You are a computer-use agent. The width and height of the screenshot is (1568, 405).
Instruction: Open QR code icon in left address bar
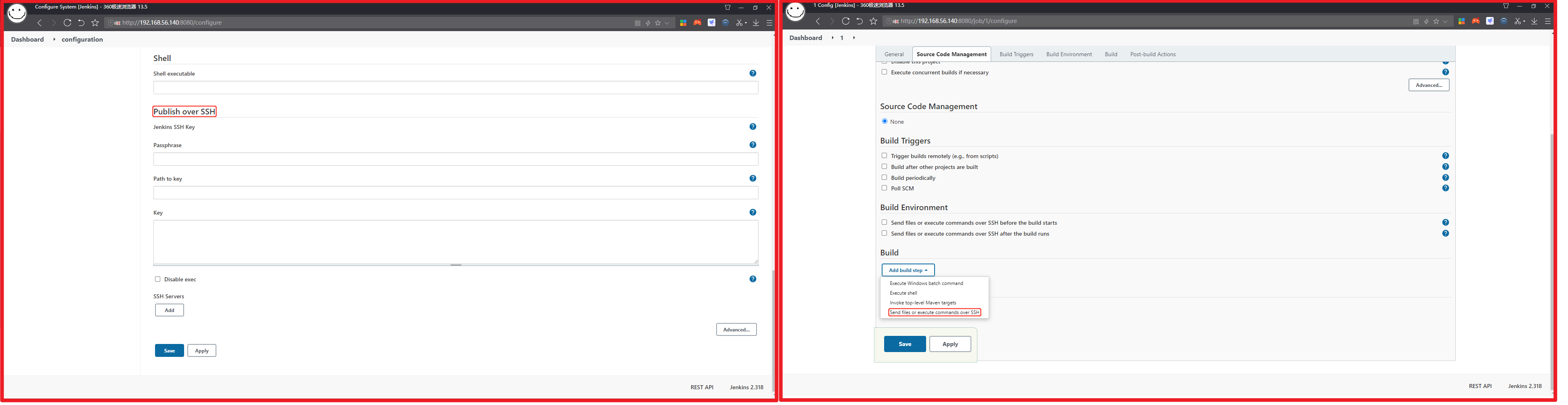[x=637, y=23]
